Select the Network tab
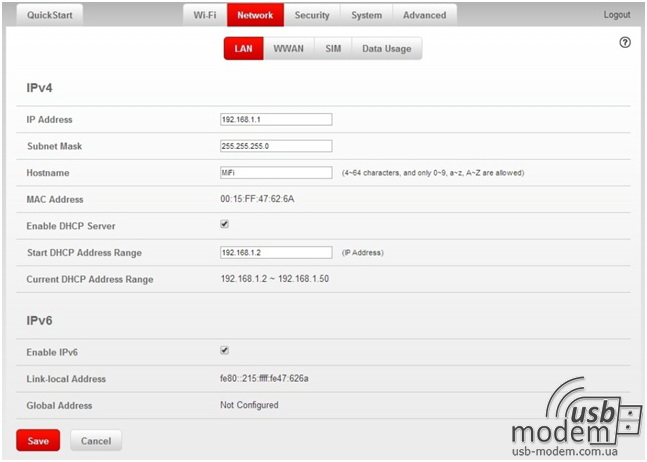 (255, 15)
